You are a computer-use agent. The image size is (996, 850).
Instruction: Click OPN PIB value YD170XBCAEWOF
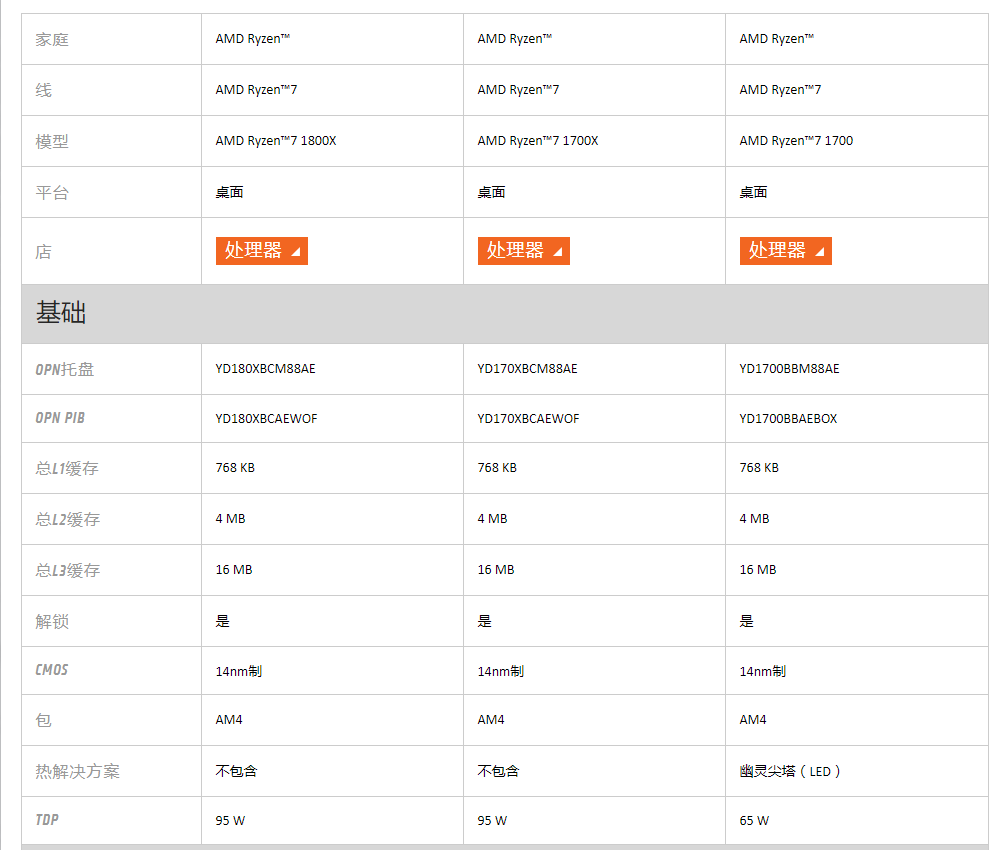[x=528, y=419]
